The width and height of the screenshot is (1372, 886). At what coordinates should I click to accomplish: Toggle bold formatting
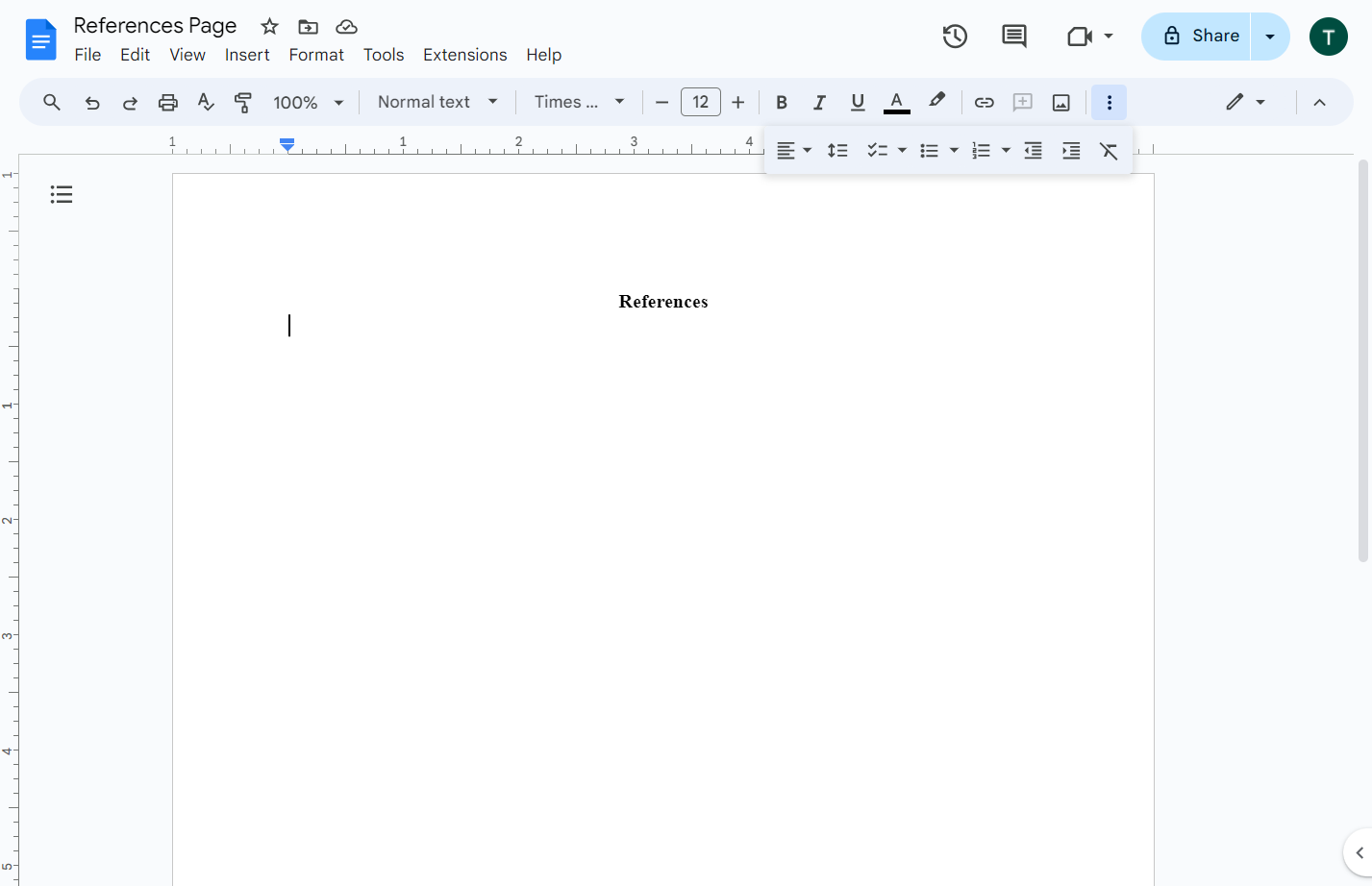782,103
